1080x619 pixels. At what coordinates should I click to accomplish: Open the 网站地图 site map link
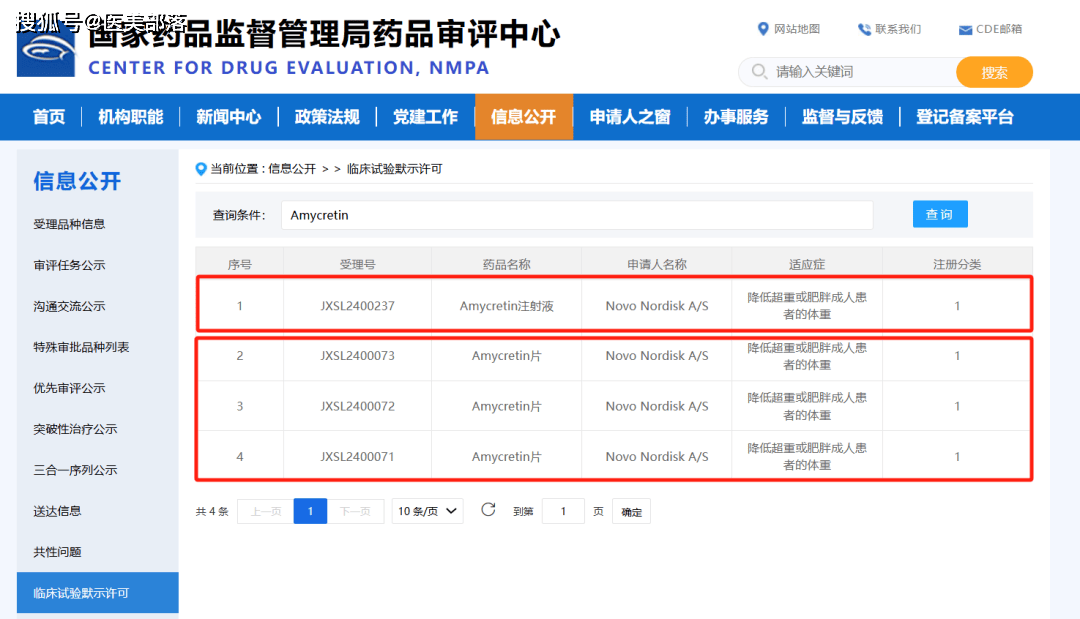click(x=797, y=29)
